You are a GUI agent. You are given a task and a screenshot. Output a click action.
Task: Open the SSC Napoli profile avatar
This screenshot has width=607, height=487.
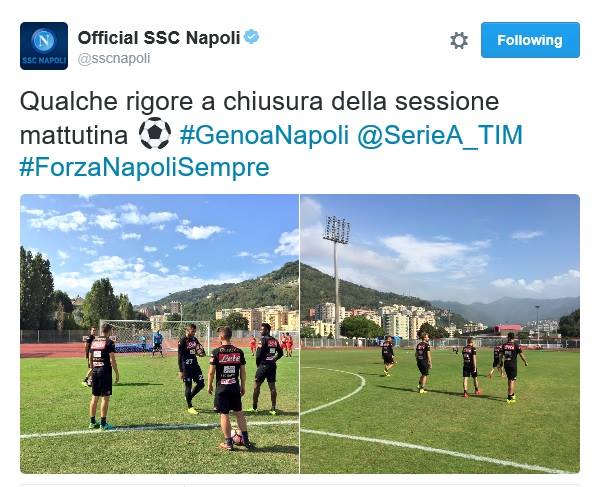(x=44, y=46)
